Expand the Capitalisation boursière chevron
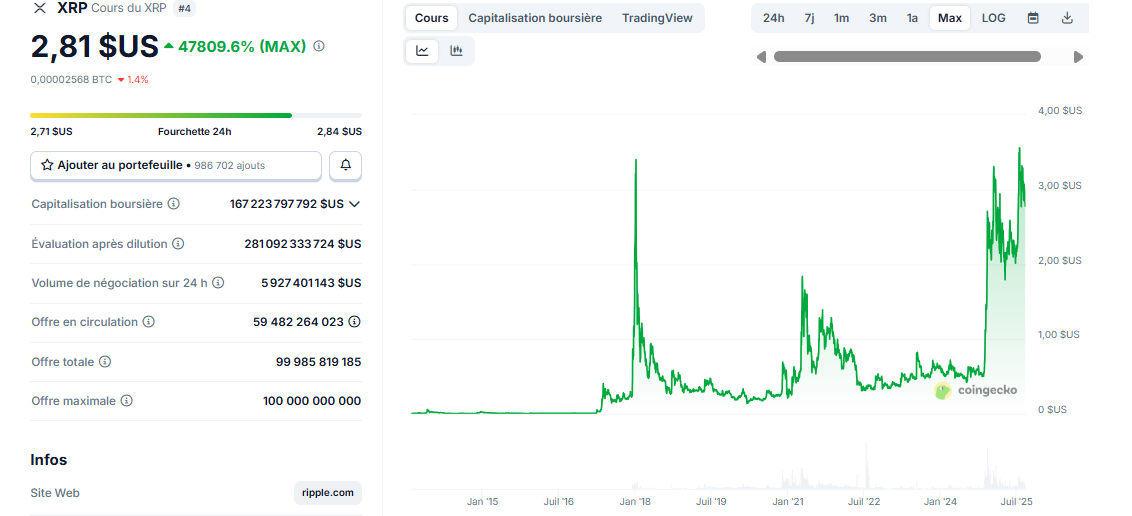Screen dimensions: 1132x516 point(354,204)
